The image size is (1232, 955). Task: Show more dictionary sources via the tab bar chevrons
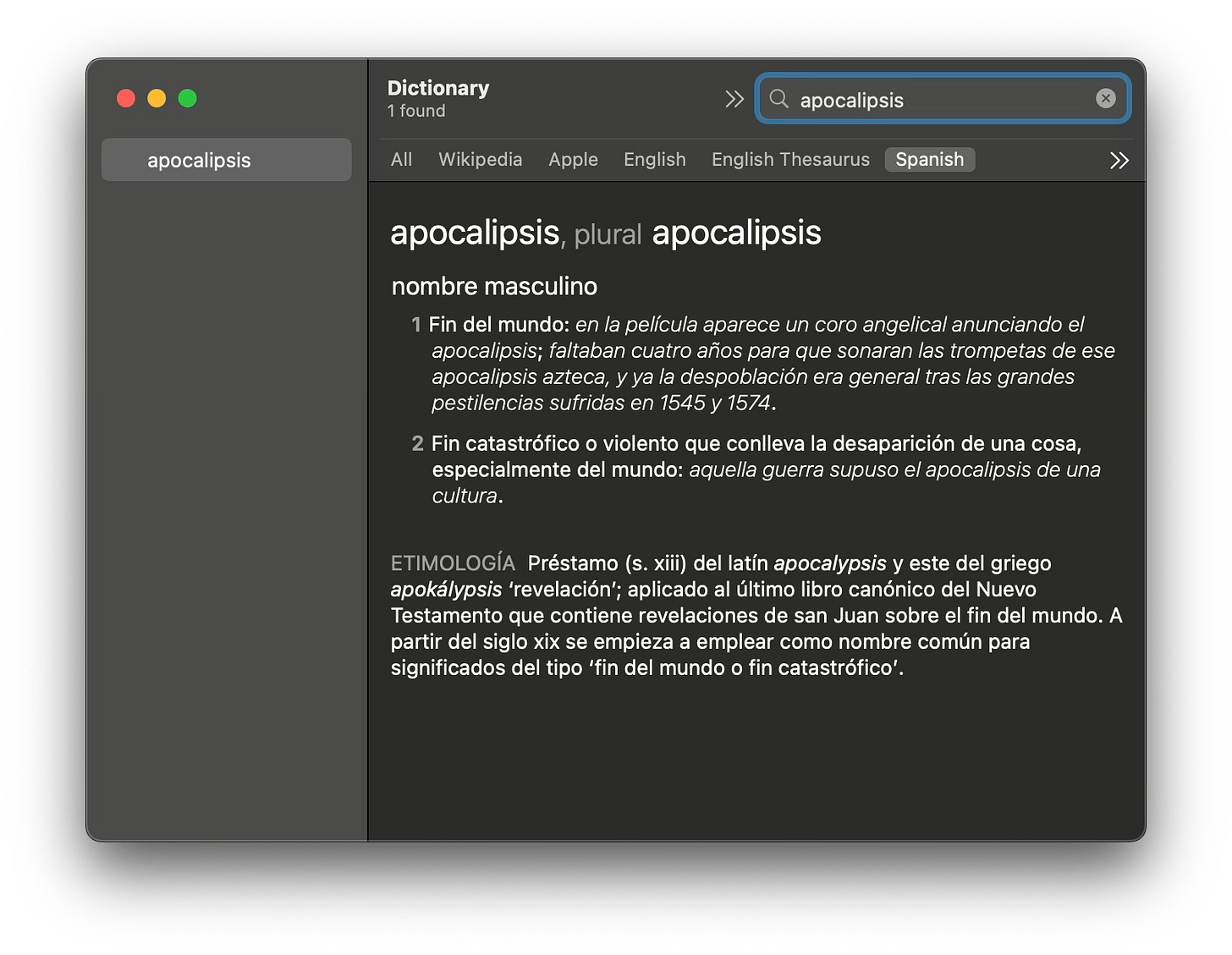click(x=1119, y=160)
